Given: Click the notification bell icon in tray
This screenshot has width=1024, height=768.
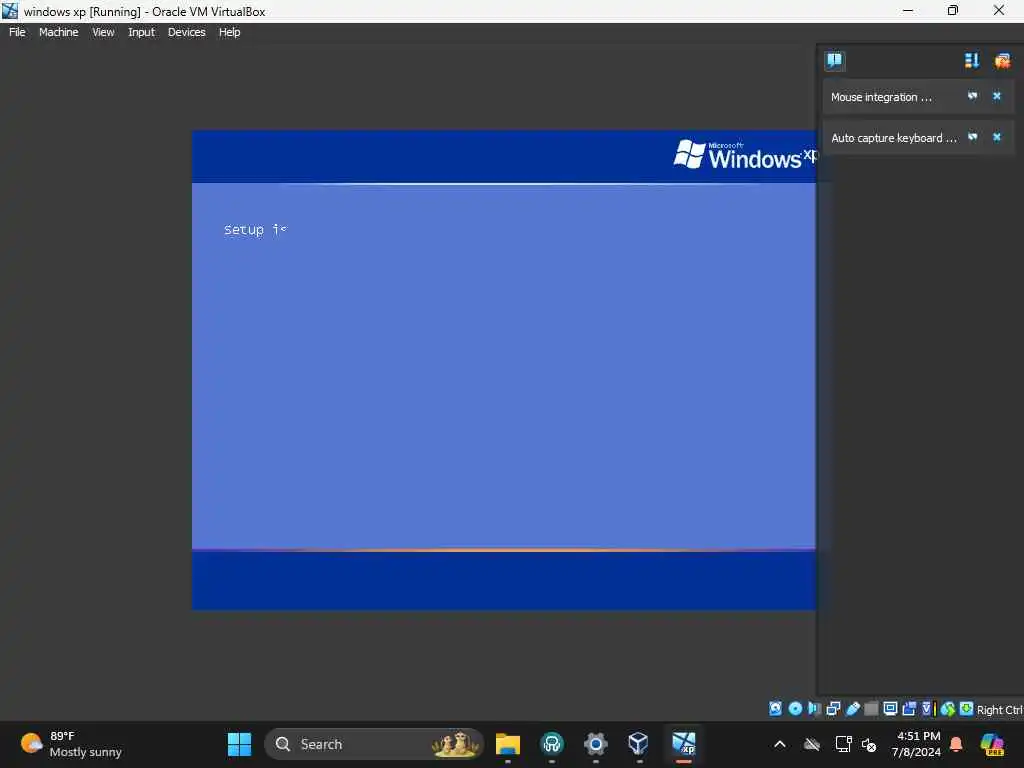Looking at the screenshot, I should (x=956, y=744).
